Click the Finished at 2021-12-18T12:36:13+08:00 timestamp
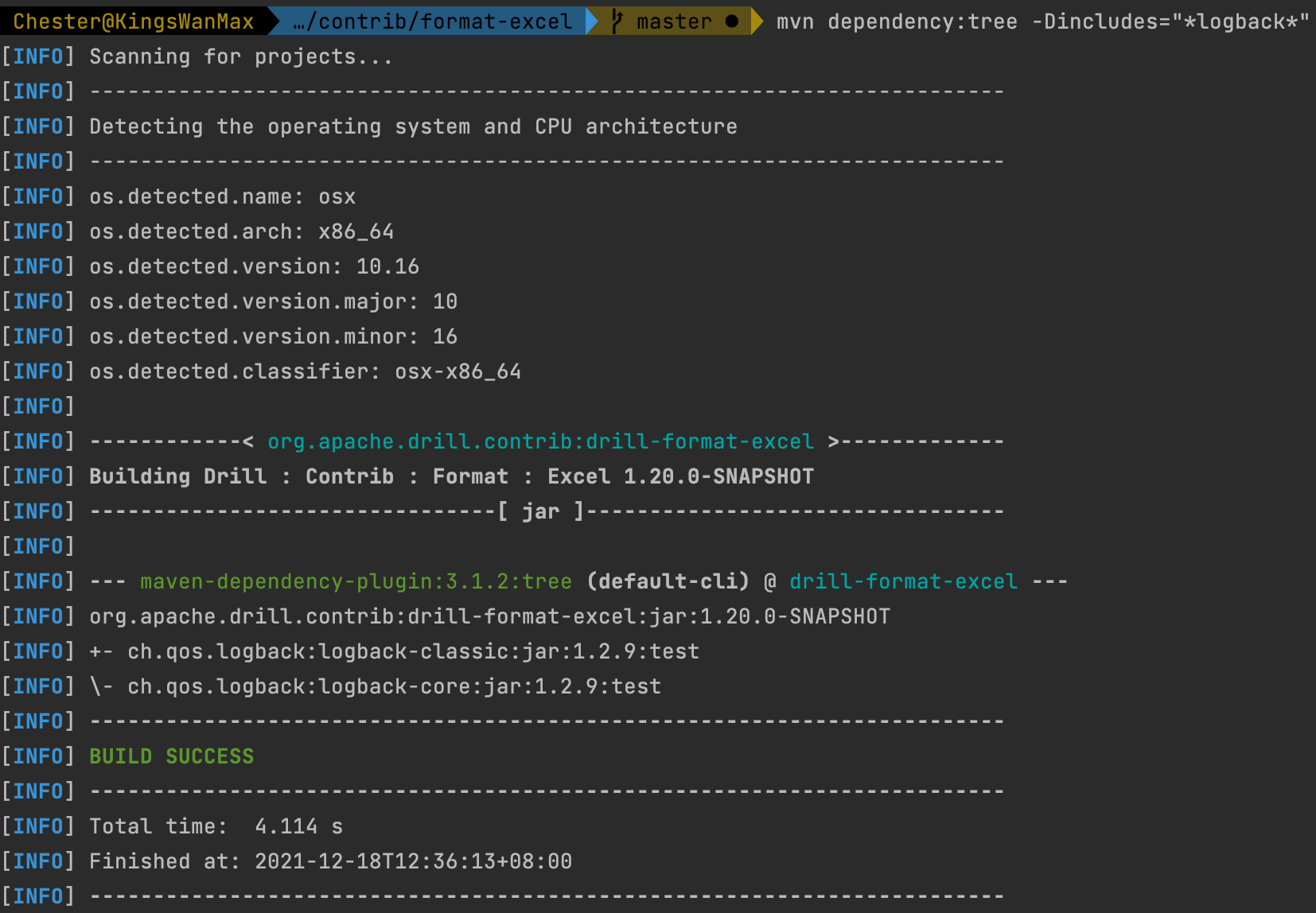 [330, 861]
